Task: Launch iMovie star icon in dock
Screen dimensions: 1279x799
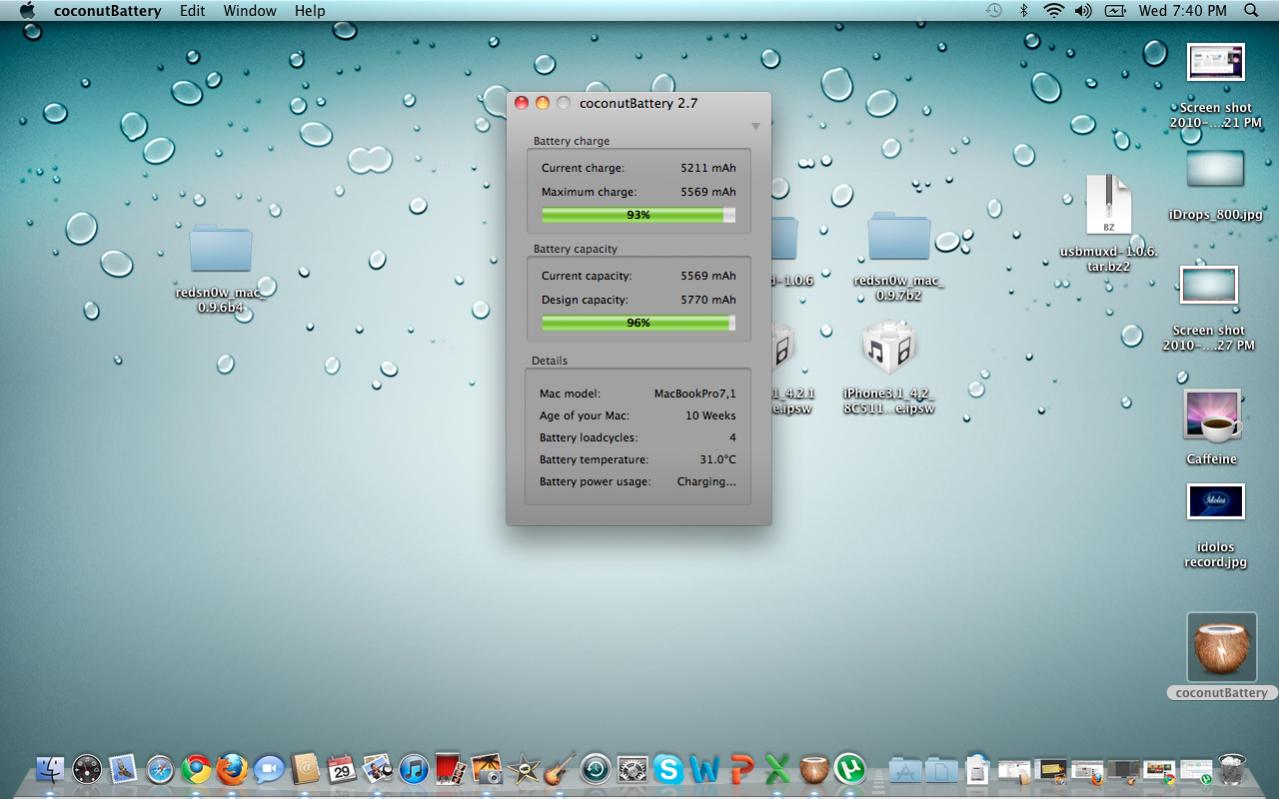Action: [523, 768]
